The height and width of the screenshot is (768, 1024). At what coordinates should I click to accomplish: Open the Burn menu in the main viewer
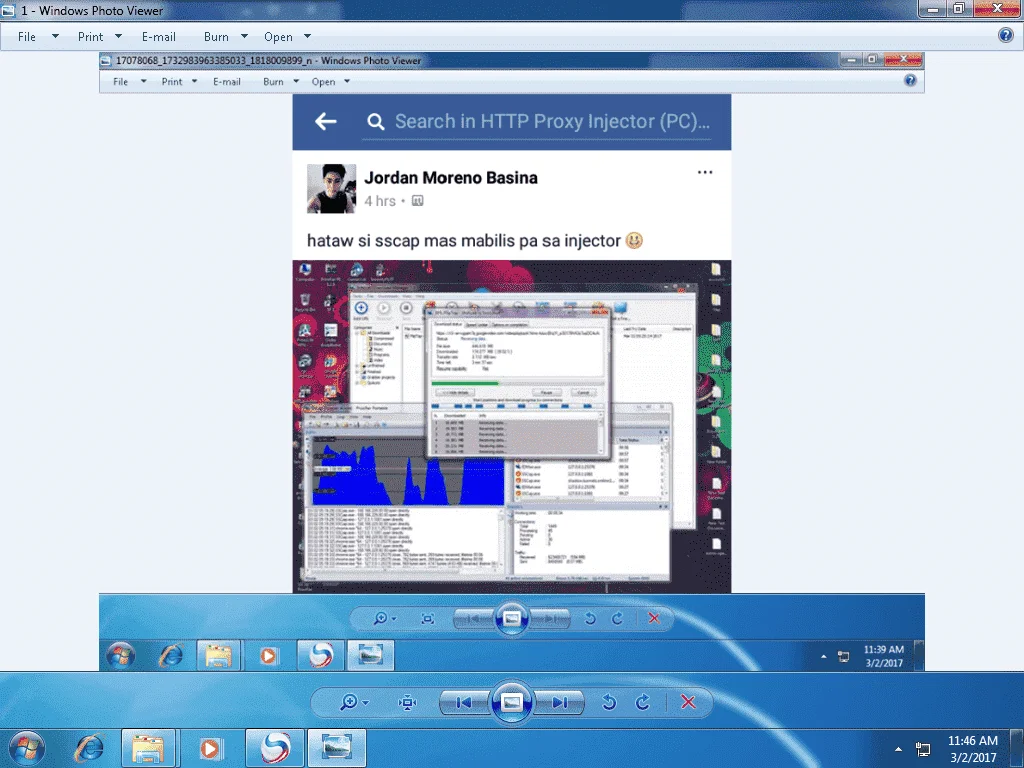[x=216, y=37]
